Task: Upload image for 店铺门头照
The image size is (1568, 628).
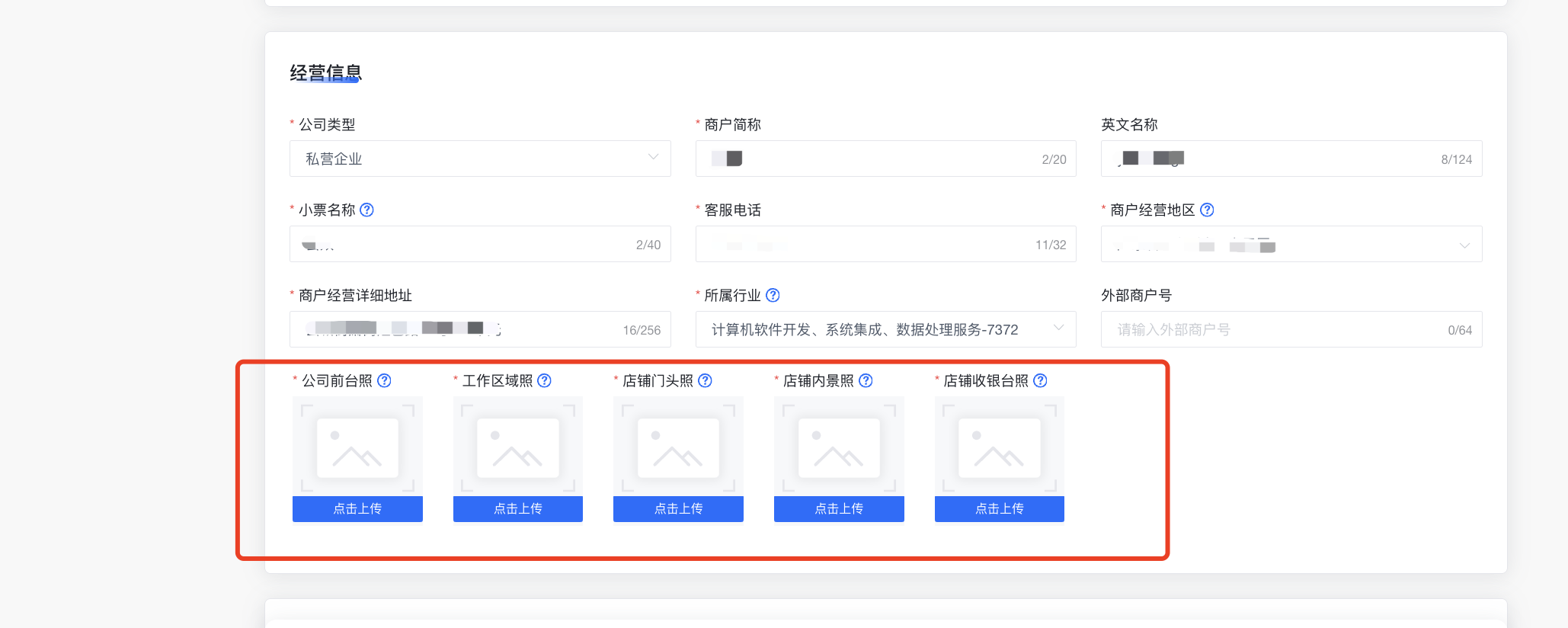Action: (x=678, y=508)
